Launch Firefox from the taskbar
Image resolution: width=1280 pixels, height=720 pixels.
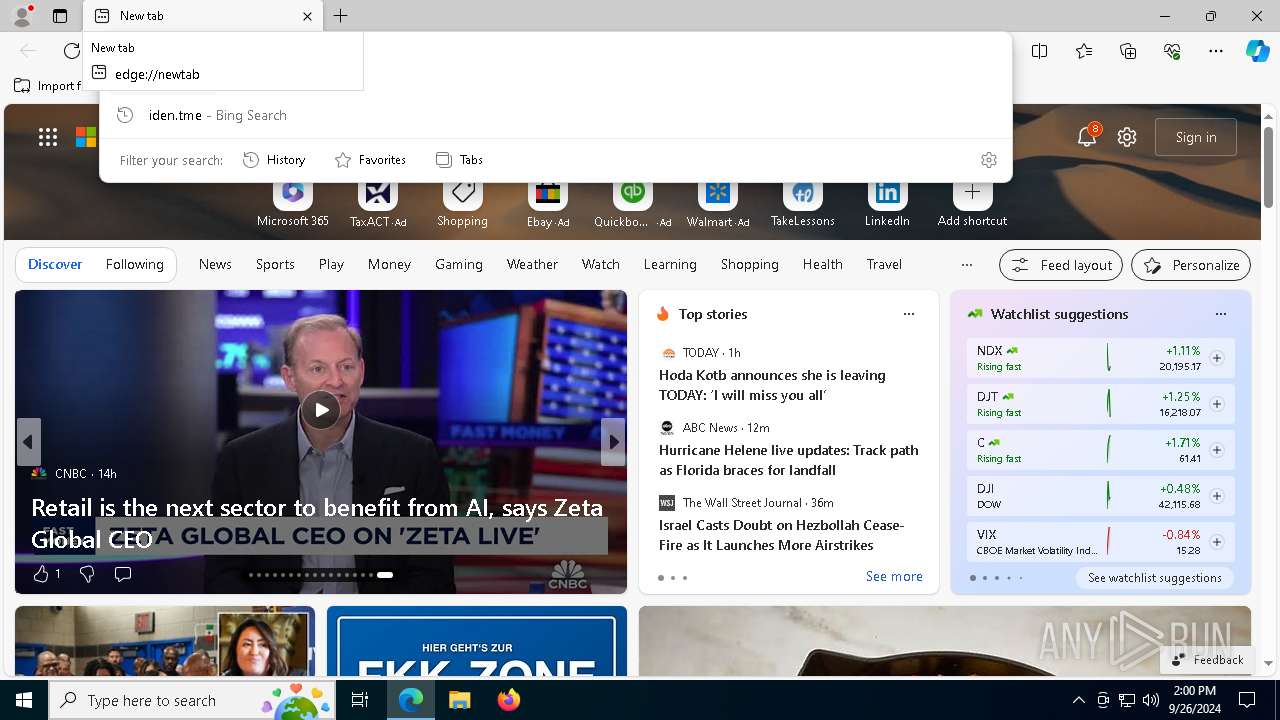[x=508, y=700]
